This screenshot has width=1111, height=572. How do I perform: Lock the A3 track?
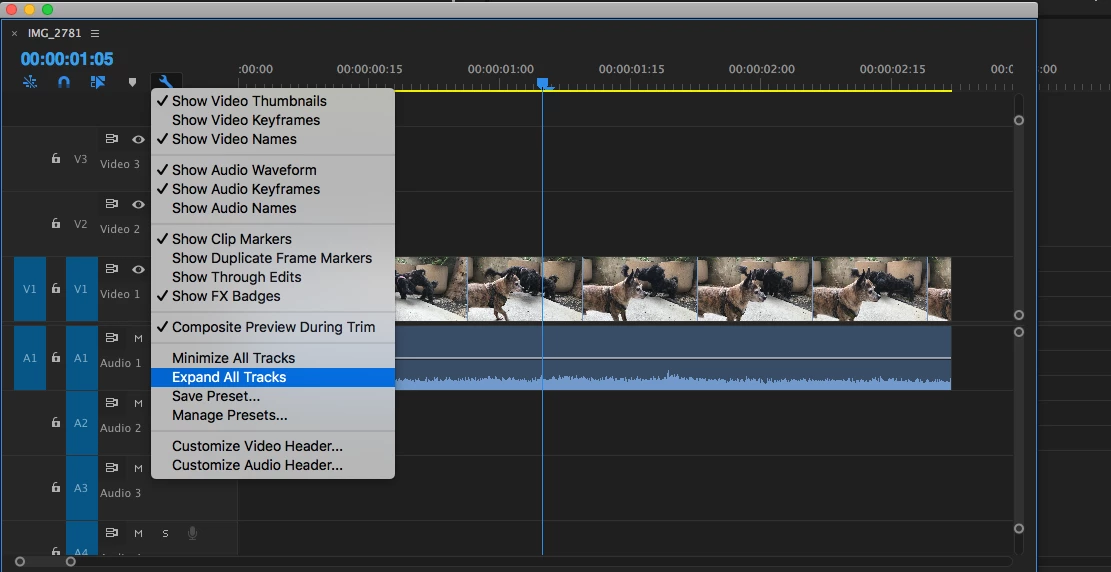tap(56, 488)
